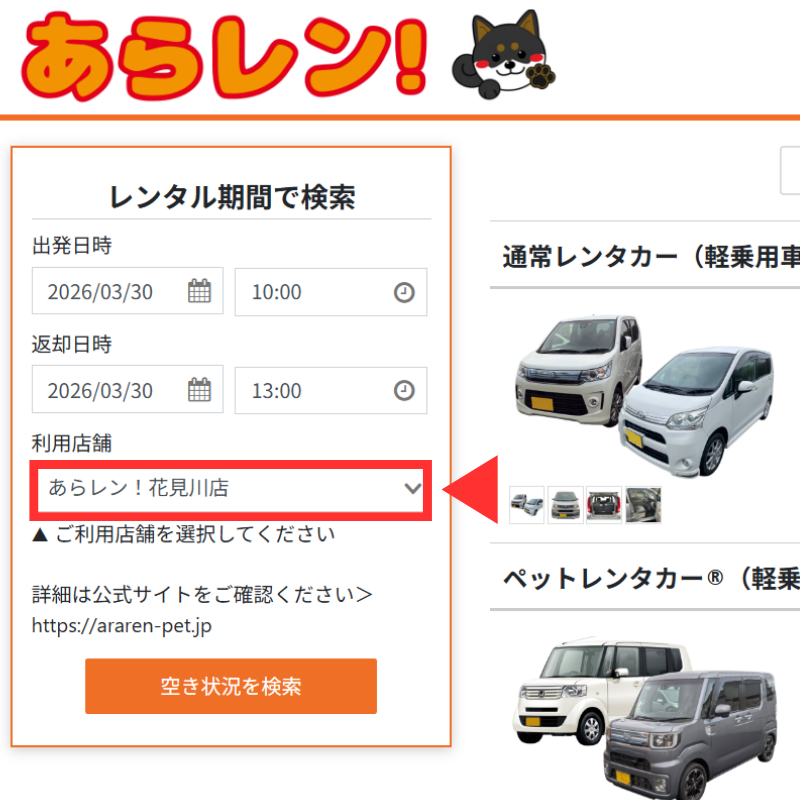Open the https://araren-pet.jp link
800x800 pixels.
point(121,626)
